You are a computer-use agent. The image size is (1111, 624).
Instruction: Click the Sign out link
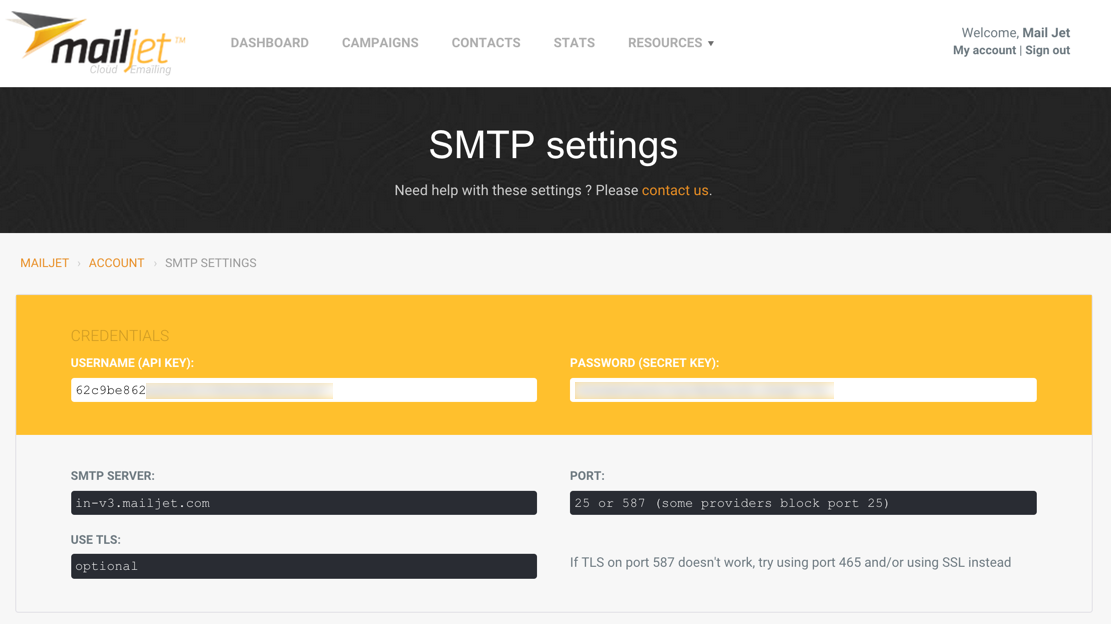click(x=1047, y=50)
